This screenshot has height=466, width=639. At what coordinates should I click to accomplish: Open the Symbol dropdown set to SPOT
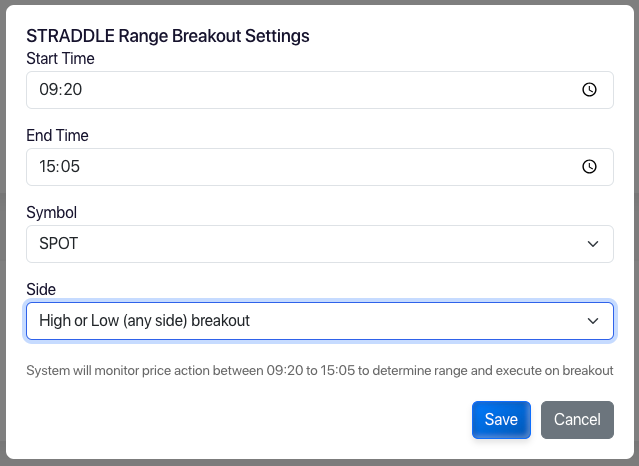click(320, 244)
